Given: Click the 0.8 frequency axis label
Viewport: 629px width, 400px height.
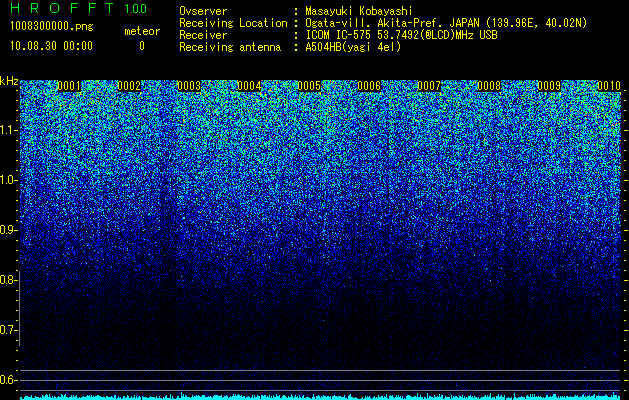Looking at the screenshot, I should pos(8,280).
